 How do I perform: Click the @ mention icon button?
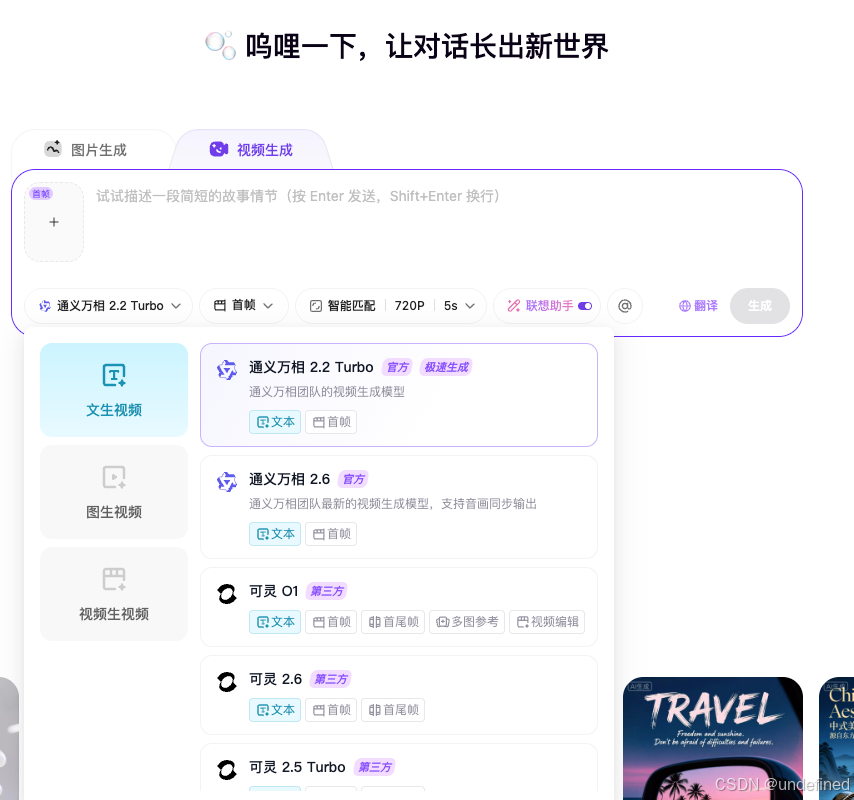coord(625,306)
